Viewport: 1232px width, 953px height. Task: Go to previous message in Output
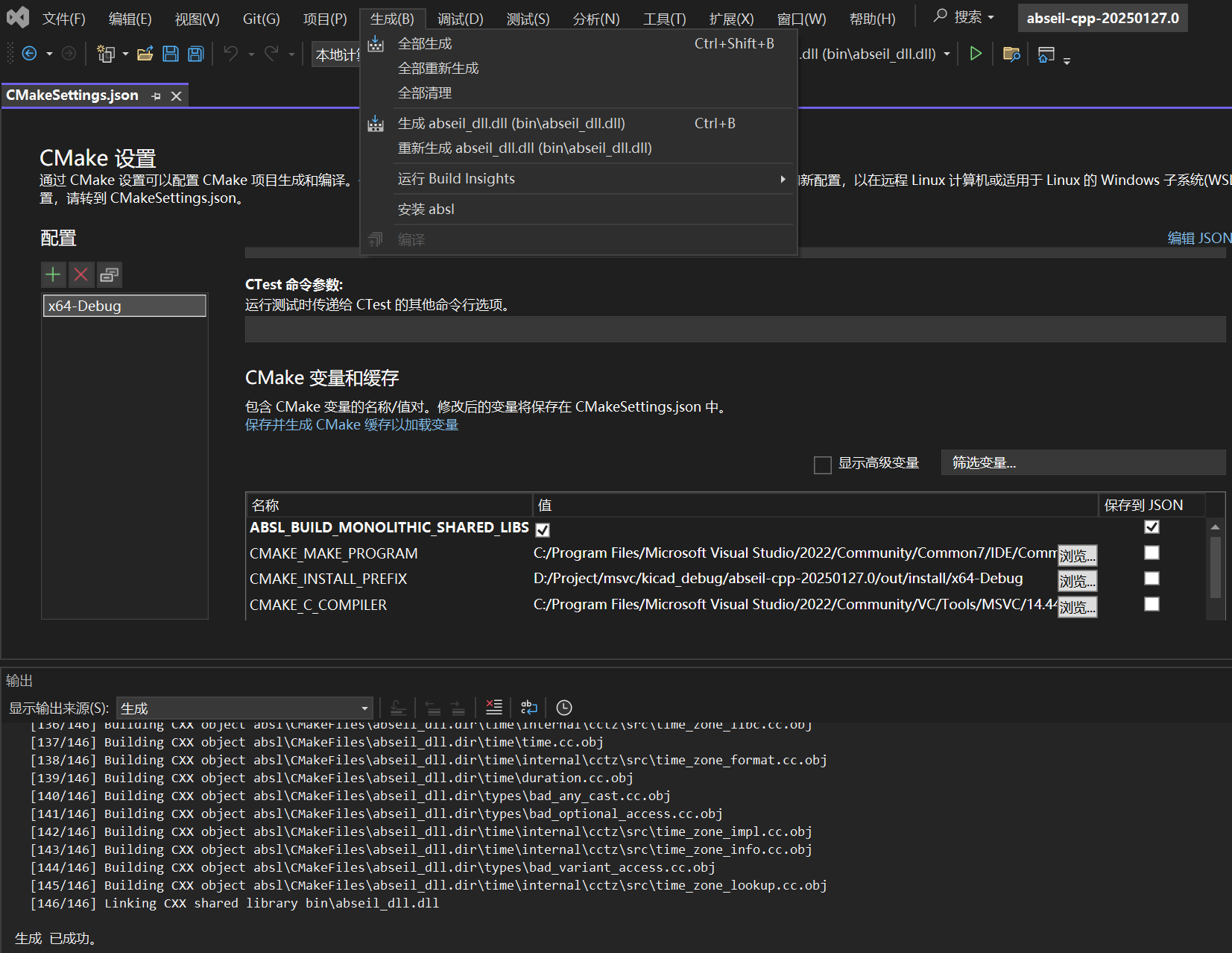tap(433, 708)
